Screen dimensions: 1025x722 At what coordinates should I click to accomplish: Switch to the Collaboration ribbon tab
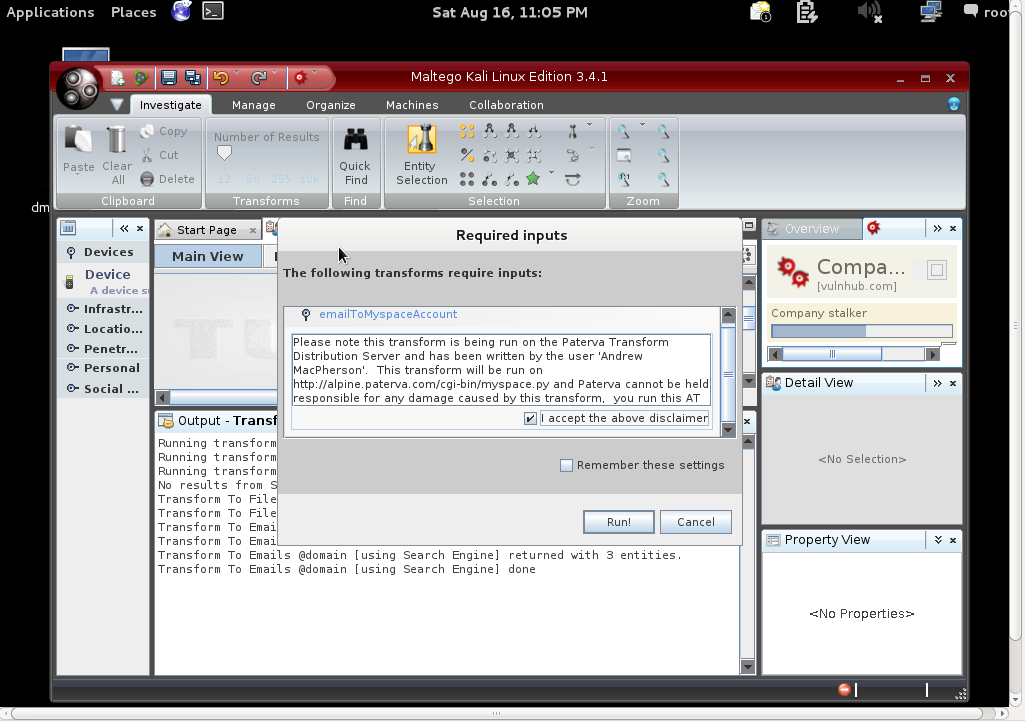pos(506,105)
